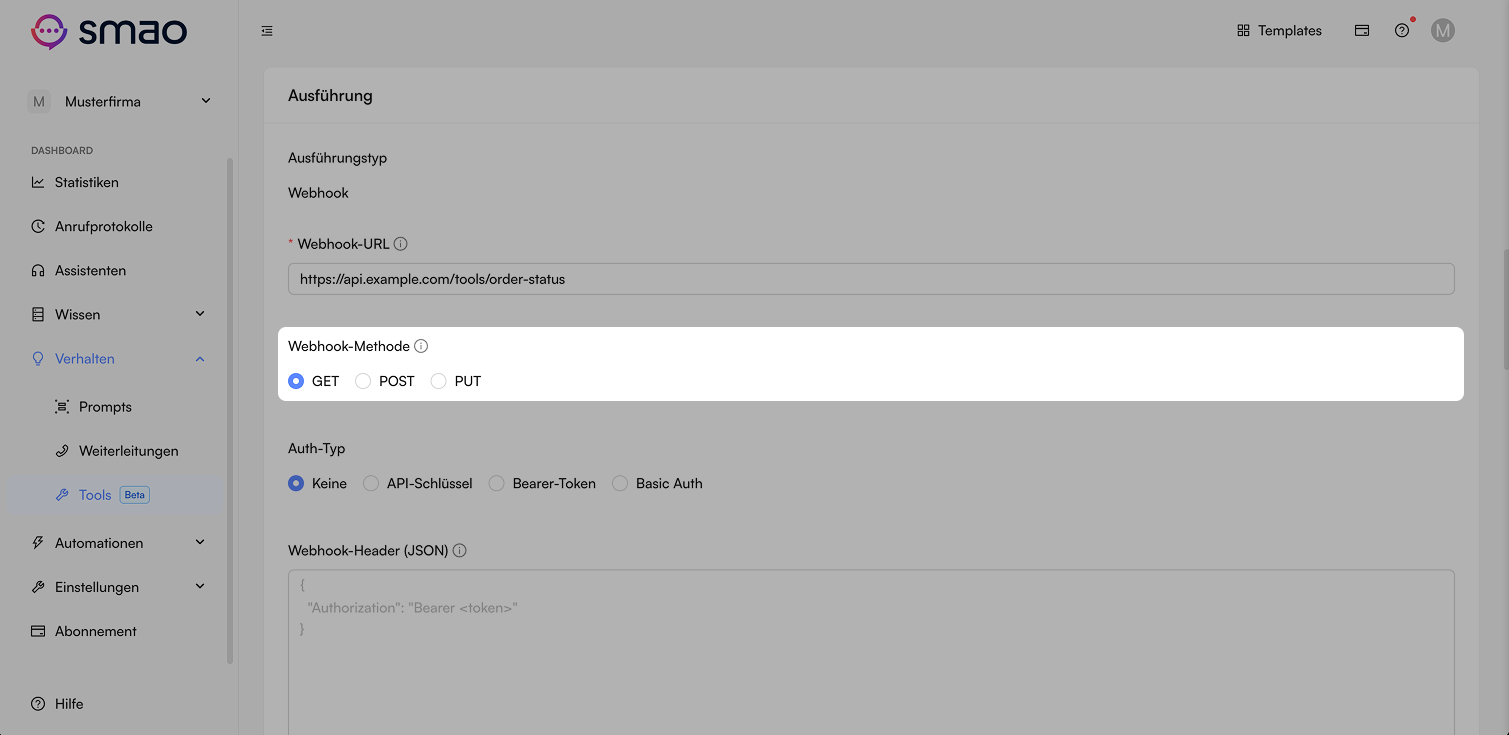Click into the Webhook-Header JSON textarea
The height and width of the screenshot is (735, 1509).
point(871,652)
